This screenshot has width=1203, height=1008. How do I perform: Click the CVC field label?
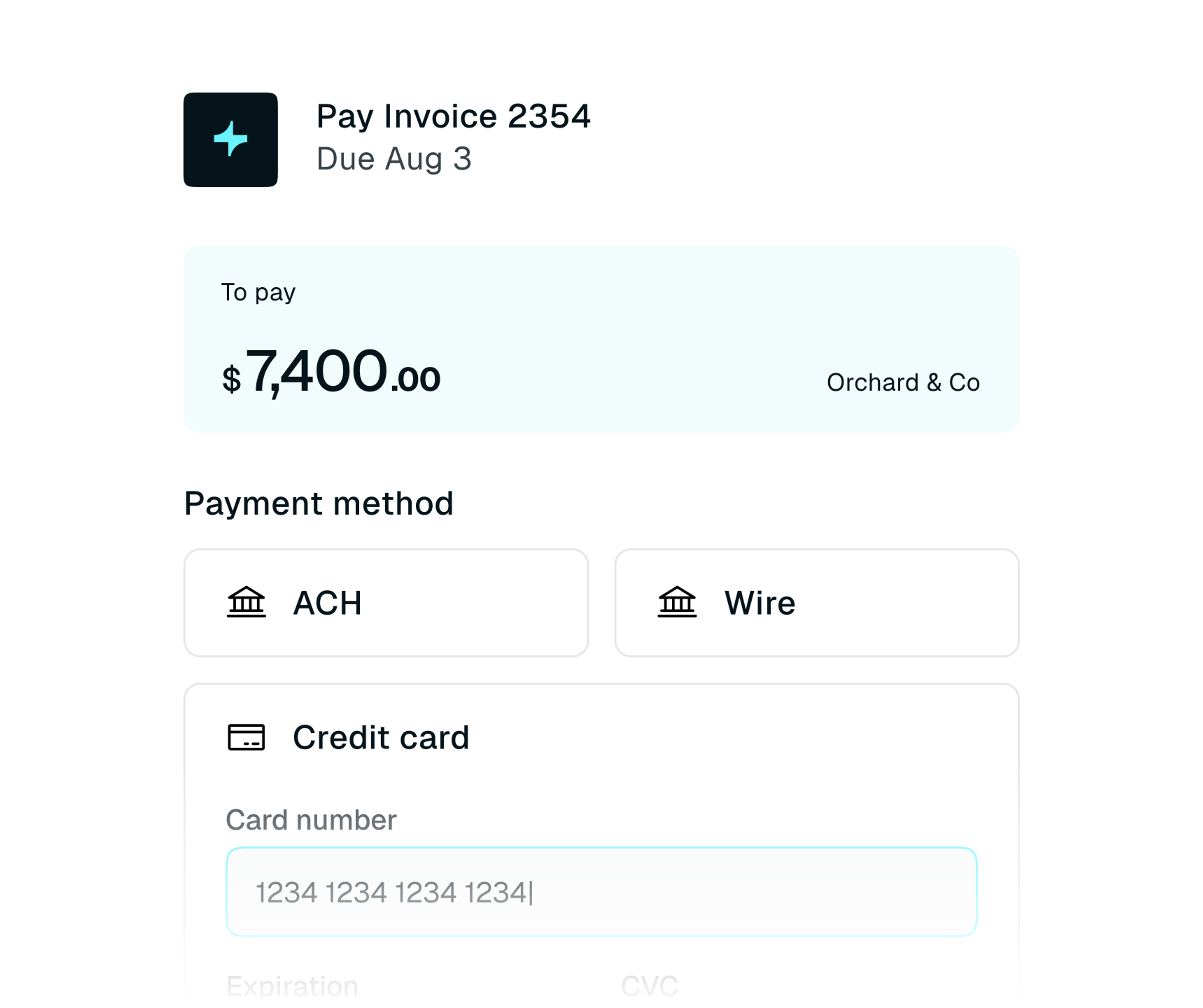[650, 986]
